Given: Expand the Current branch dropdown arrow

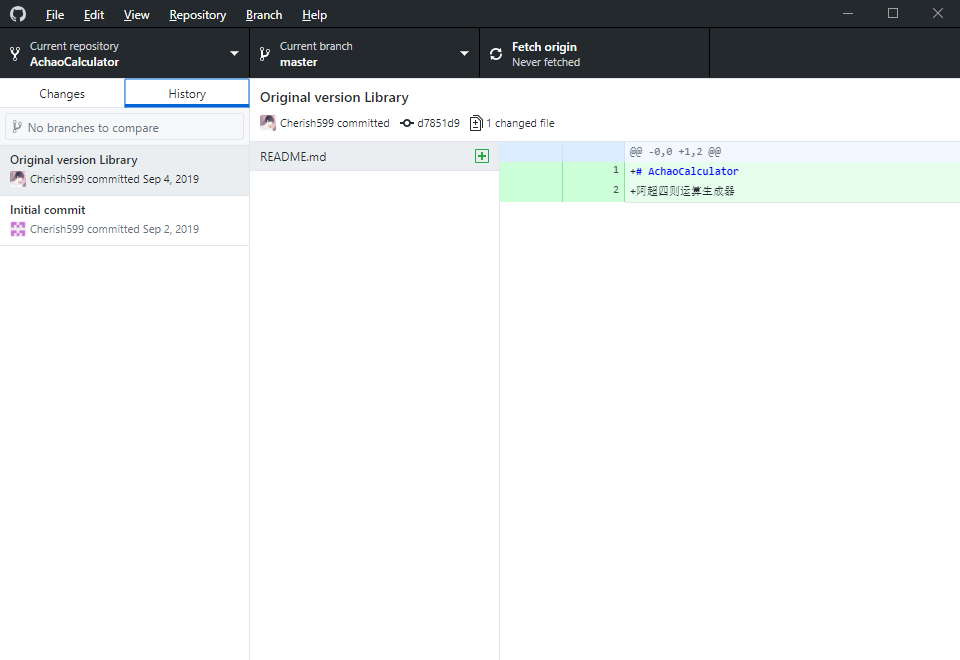Looking at the screenshot, I should 464,53.
